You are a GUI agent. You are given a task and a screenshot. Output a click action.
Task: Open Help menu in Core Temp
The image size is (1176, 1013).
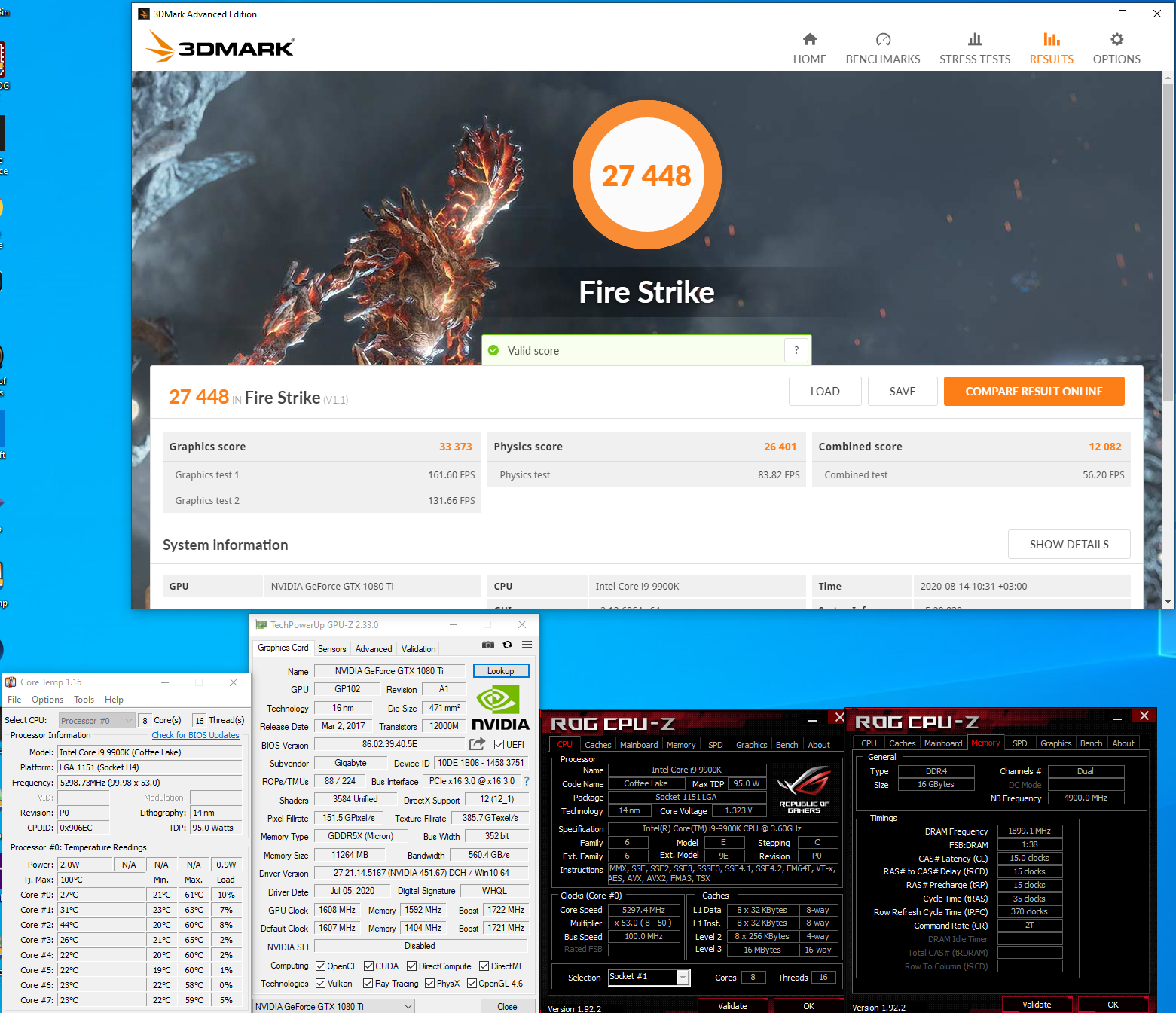(114, 700)
